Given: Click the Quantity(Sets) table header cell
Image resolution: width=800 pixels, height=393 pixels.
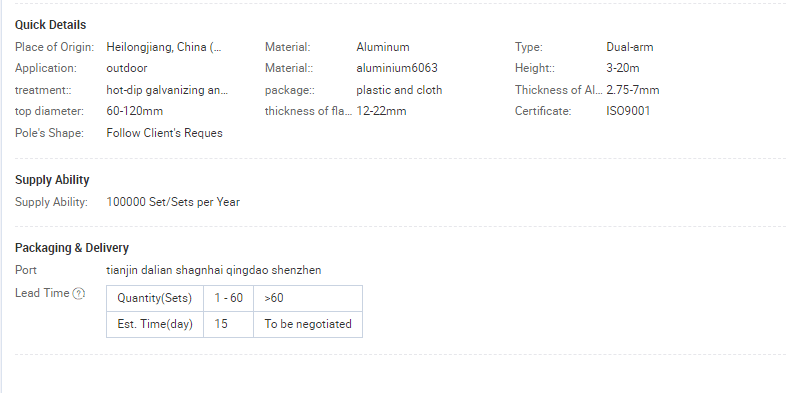Looking at the screenshot, I should pyautogui.click(x=155, y=298).
